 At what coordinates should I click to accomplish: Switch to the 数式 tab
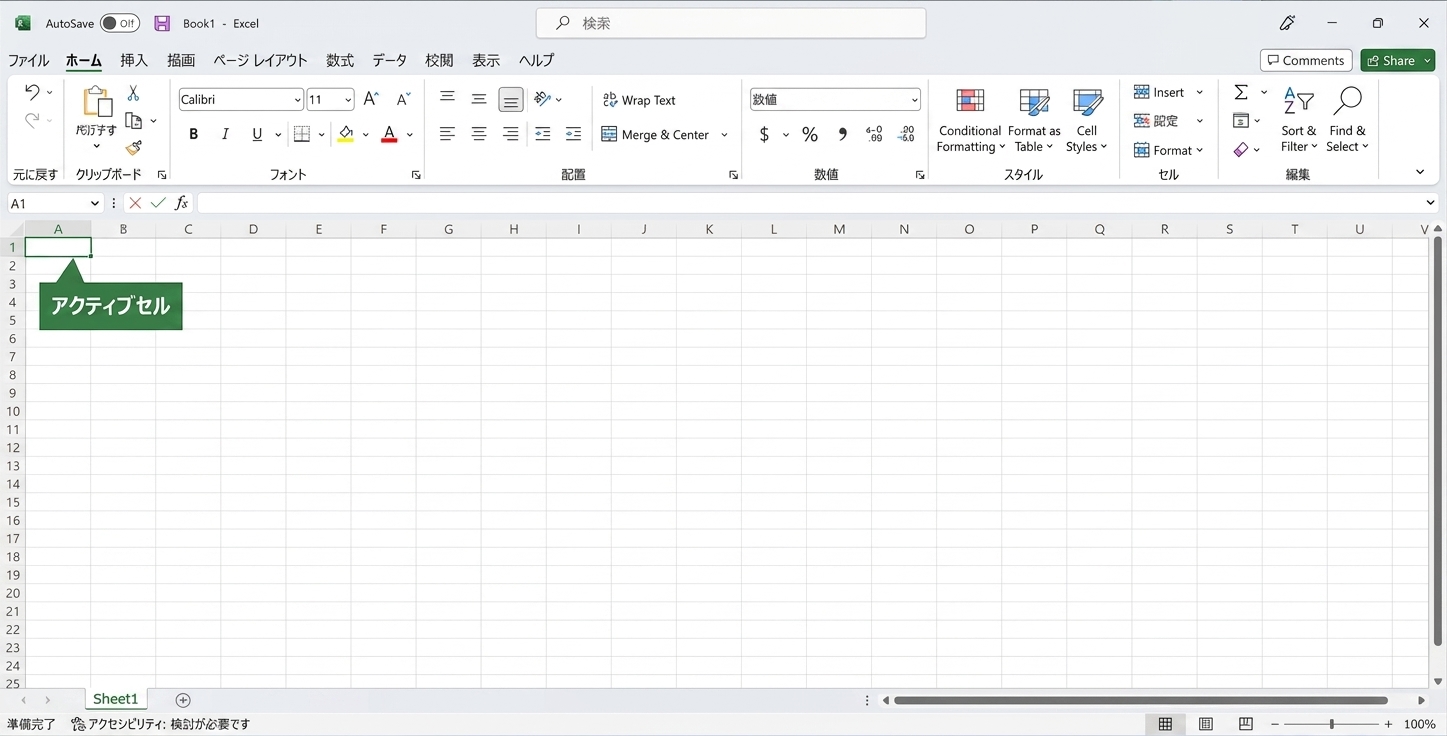340,60
